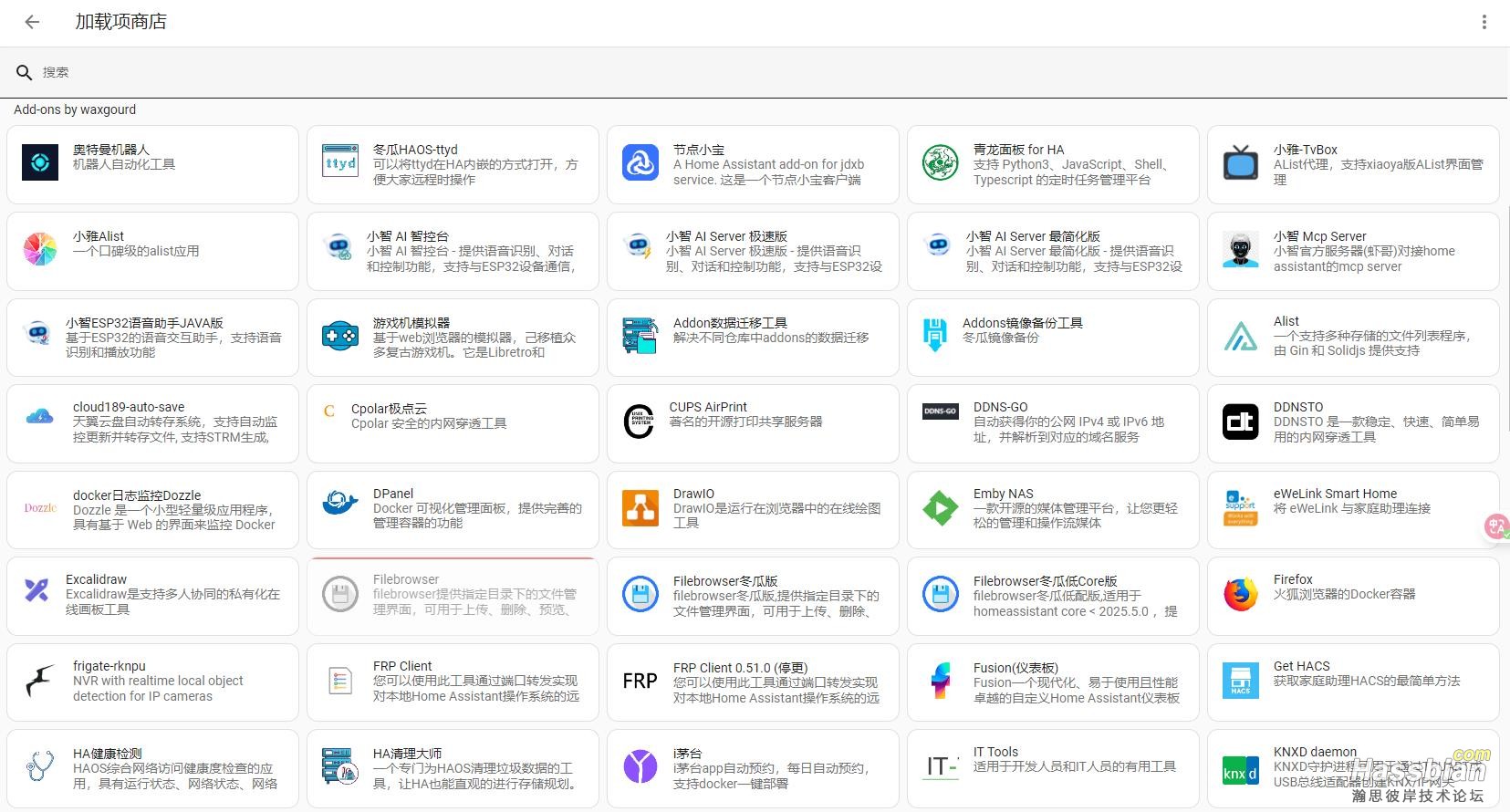The image size is (1510, 812).
Task: Open the Excalidraw purple pencil icon
Action: [x=37, y=590]
